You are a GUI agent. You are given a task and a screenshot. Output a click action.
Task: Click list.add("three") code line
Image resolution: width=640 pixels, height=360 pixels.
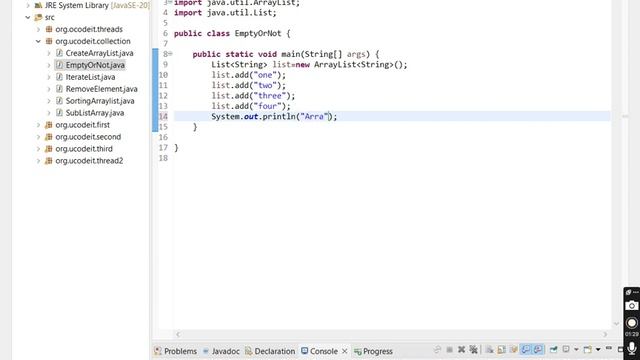pyautogui.click(x=253, y=96)
